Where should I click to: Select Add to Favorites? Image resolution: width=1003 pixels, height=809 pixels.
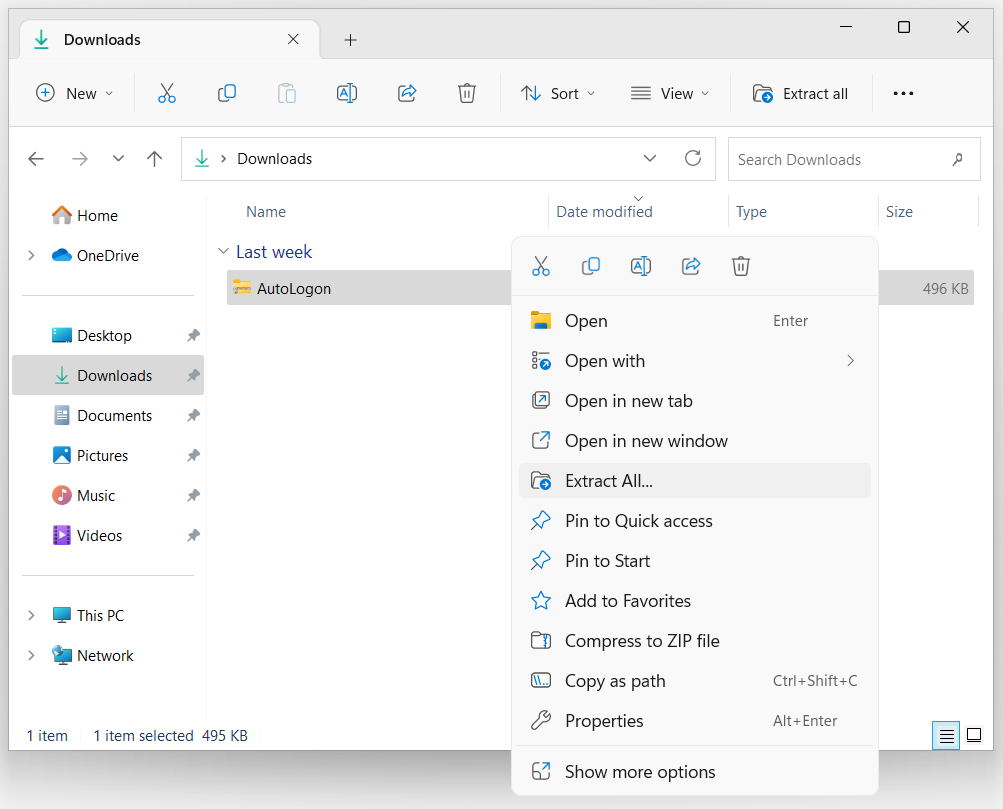click(695, 601)
